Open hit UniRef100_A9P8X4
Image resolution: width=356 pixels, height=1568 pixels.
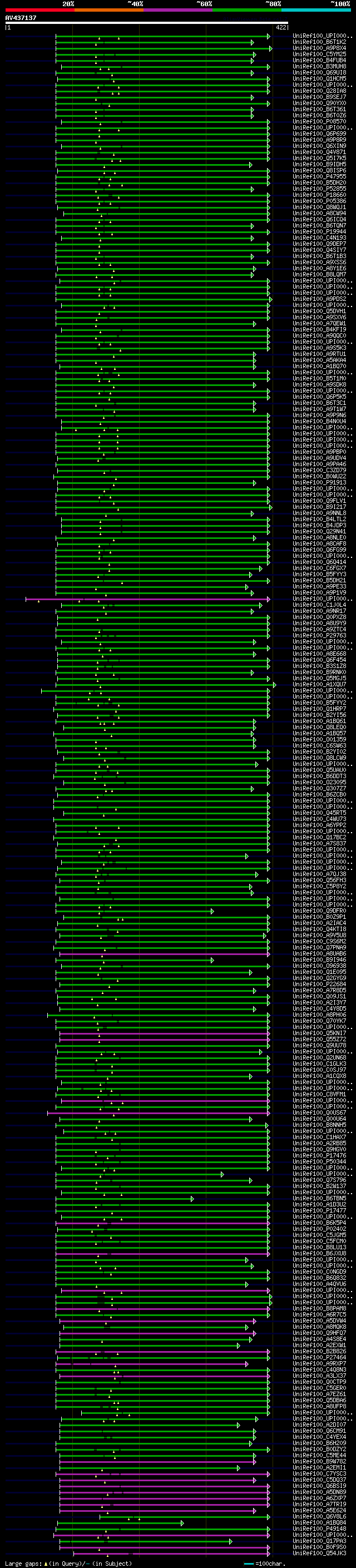click(x=319, y=48)
